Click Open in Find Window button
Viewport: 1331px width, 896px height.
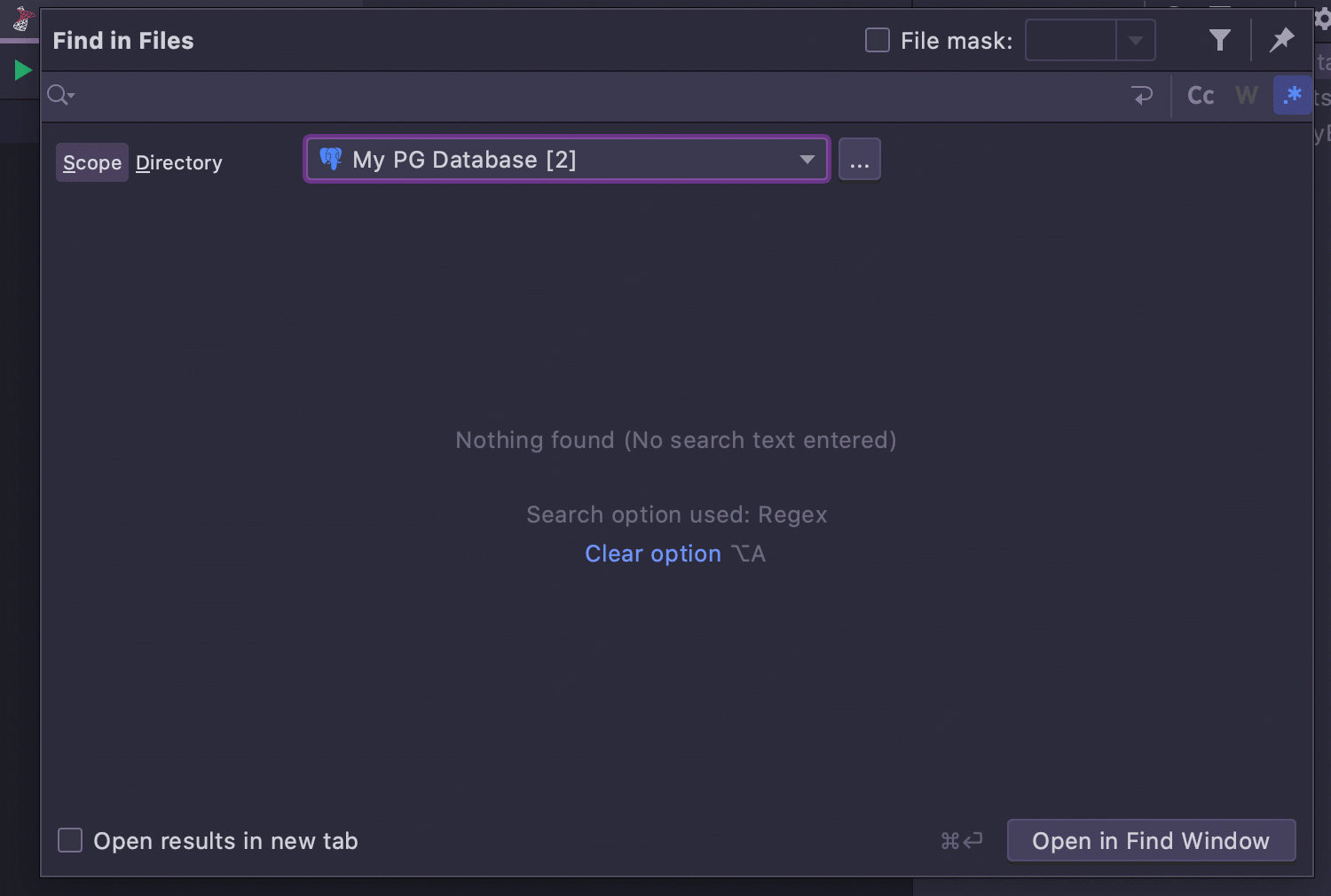pos(1151,840)
